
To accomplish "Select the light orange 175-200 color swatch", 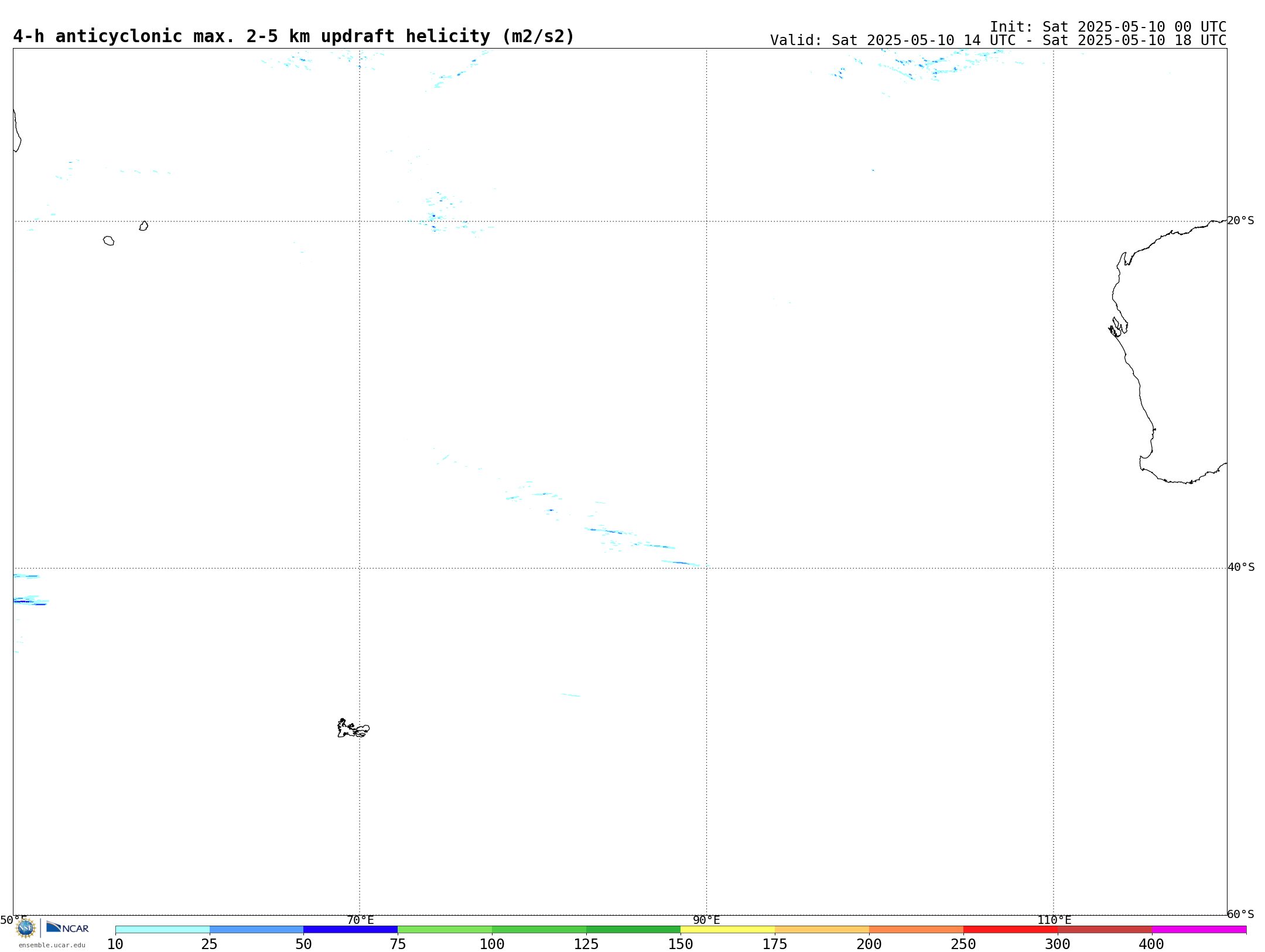I will 822,930.
